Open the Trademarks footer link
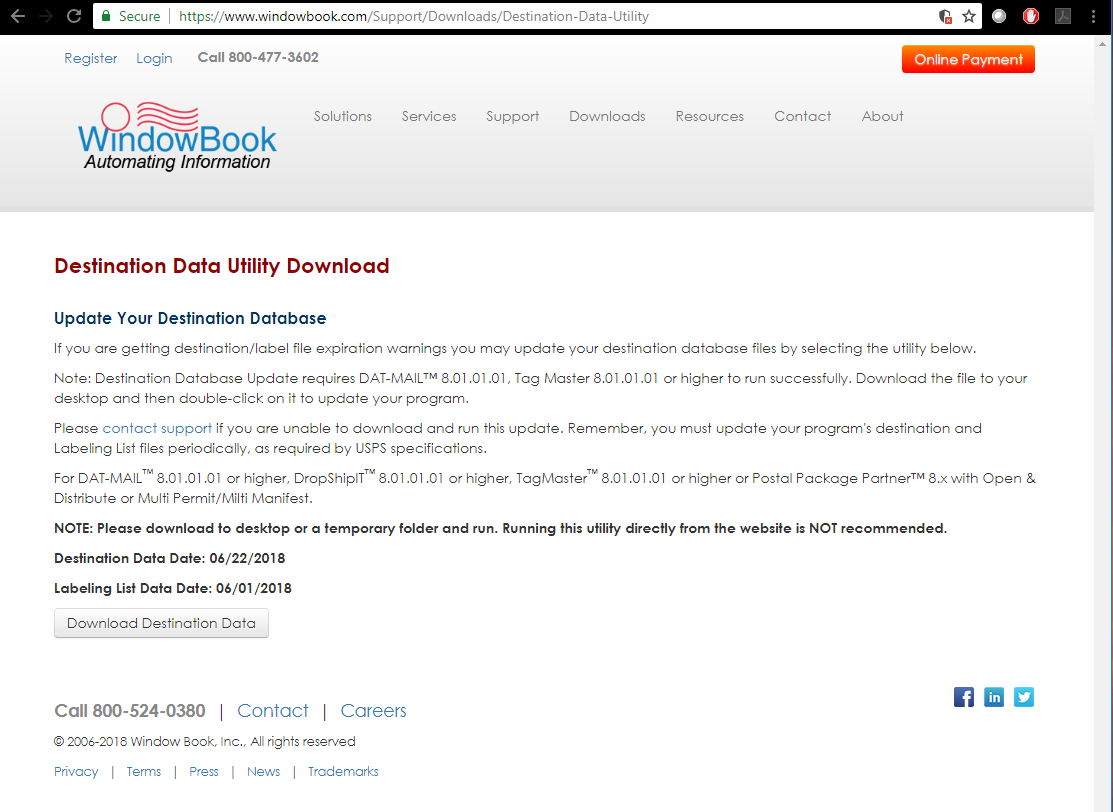This screenshot has width=1113, height=812. [x=343, y=772]
